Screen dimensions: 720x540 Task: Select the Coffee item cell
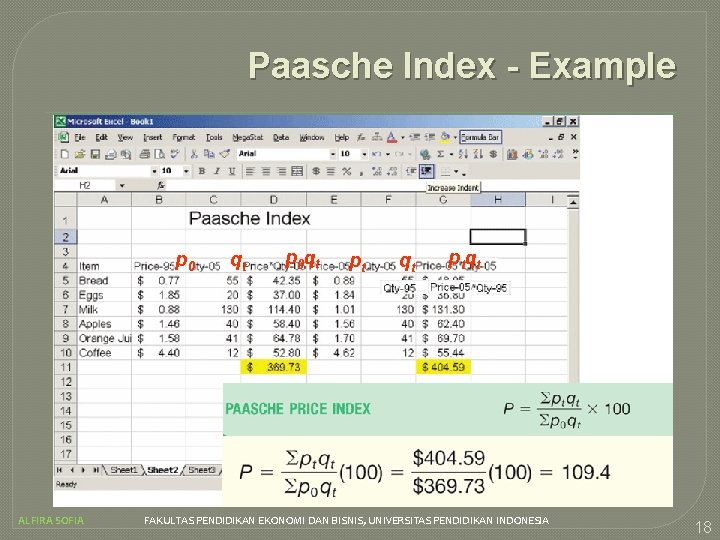click(x=104, y=353)
